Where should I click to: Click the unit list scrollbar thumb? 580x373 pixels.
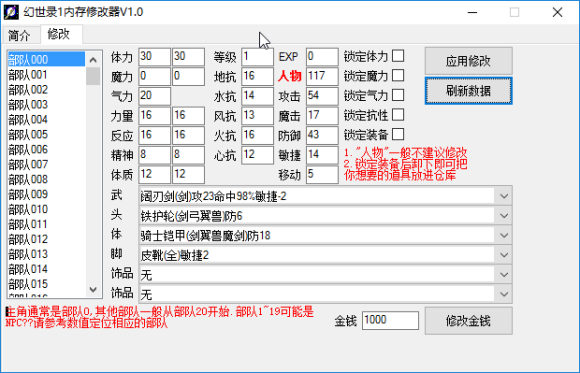tap(93, 76)
